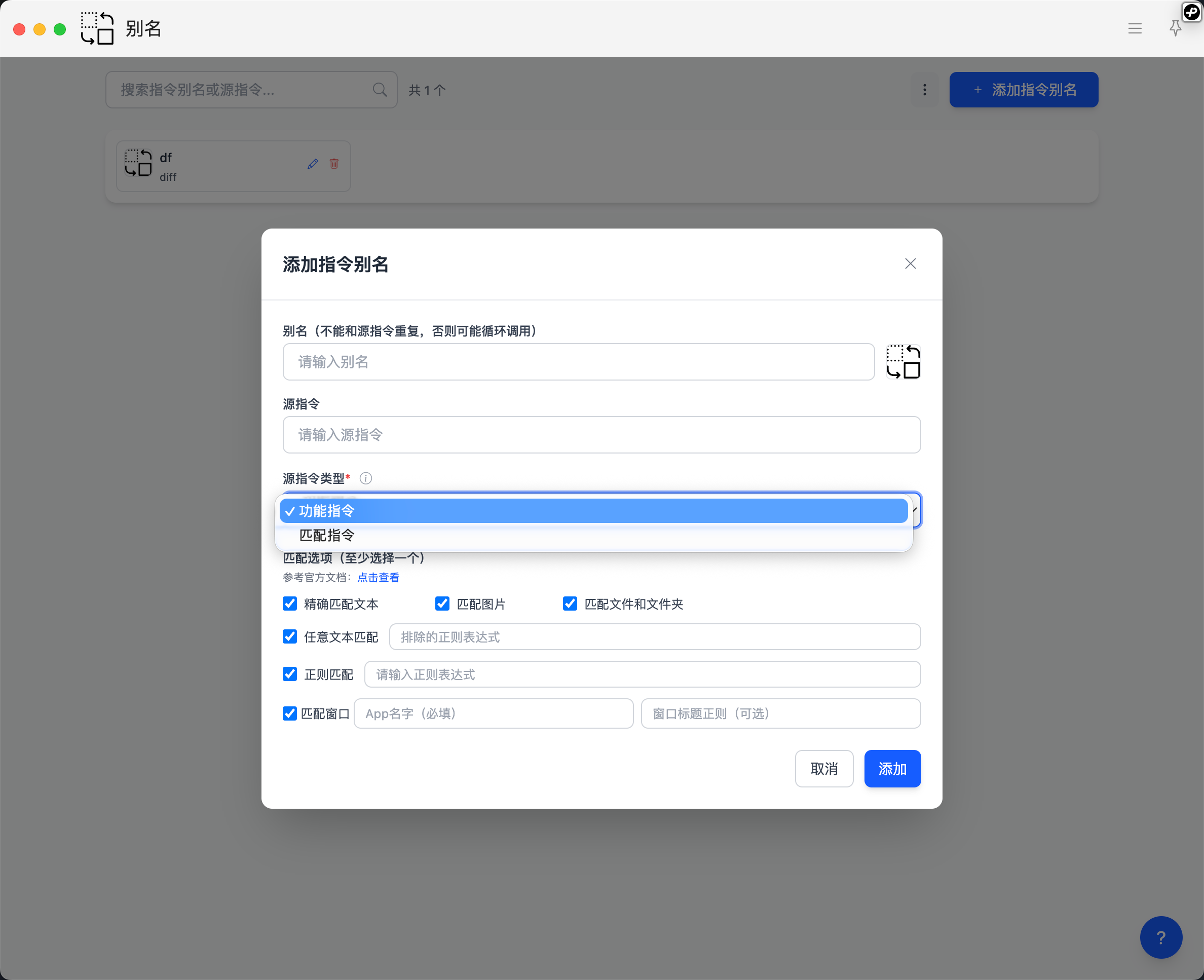Screen dimensions: 1204x980
Task: Open the three-dot more options menu
Action: click(x=924, y=90)
